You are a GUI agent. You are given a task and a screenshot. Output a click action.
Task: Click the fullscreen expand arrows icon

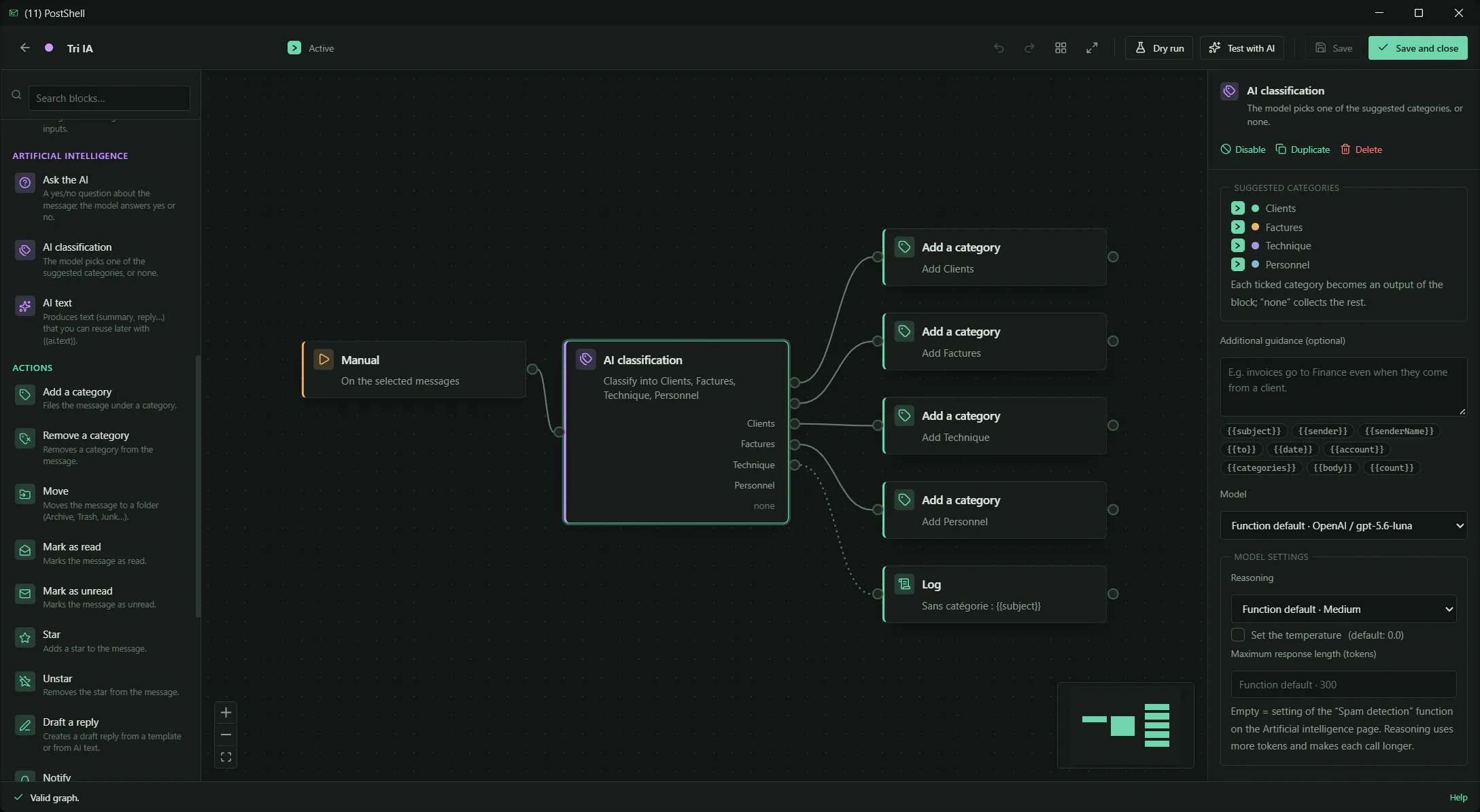1092,48
